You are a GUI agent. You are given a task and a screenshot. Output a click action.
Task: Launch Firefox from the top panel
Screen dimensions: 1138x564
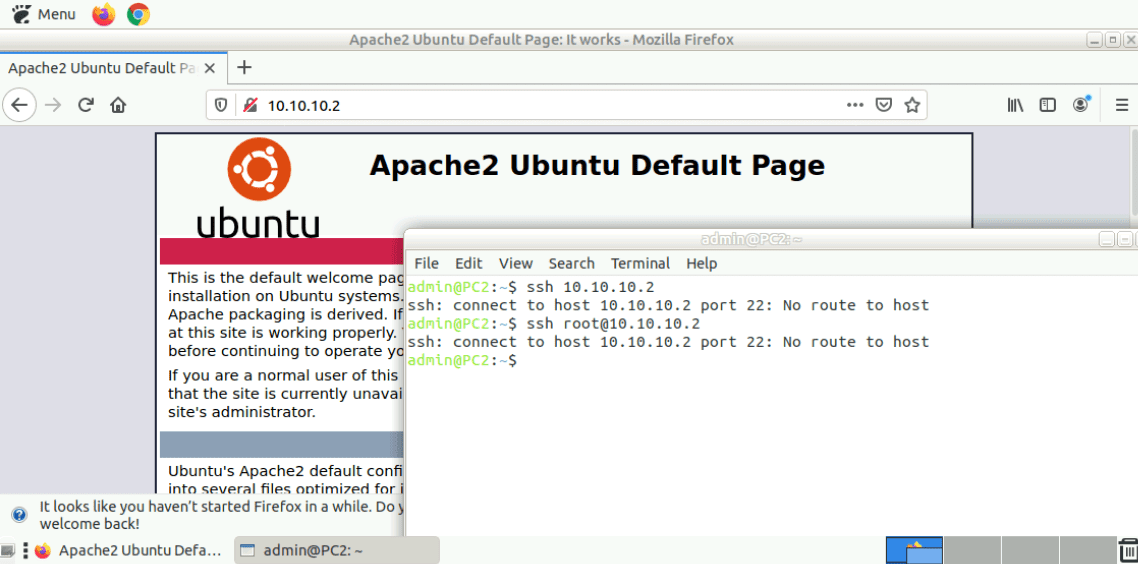[x=104, y=14]
